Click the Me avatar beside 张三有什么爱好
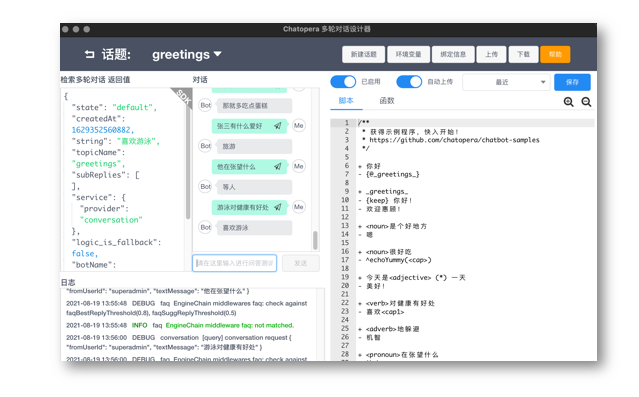Viewport: 639px width, 397px height. (x=299, y=126)
